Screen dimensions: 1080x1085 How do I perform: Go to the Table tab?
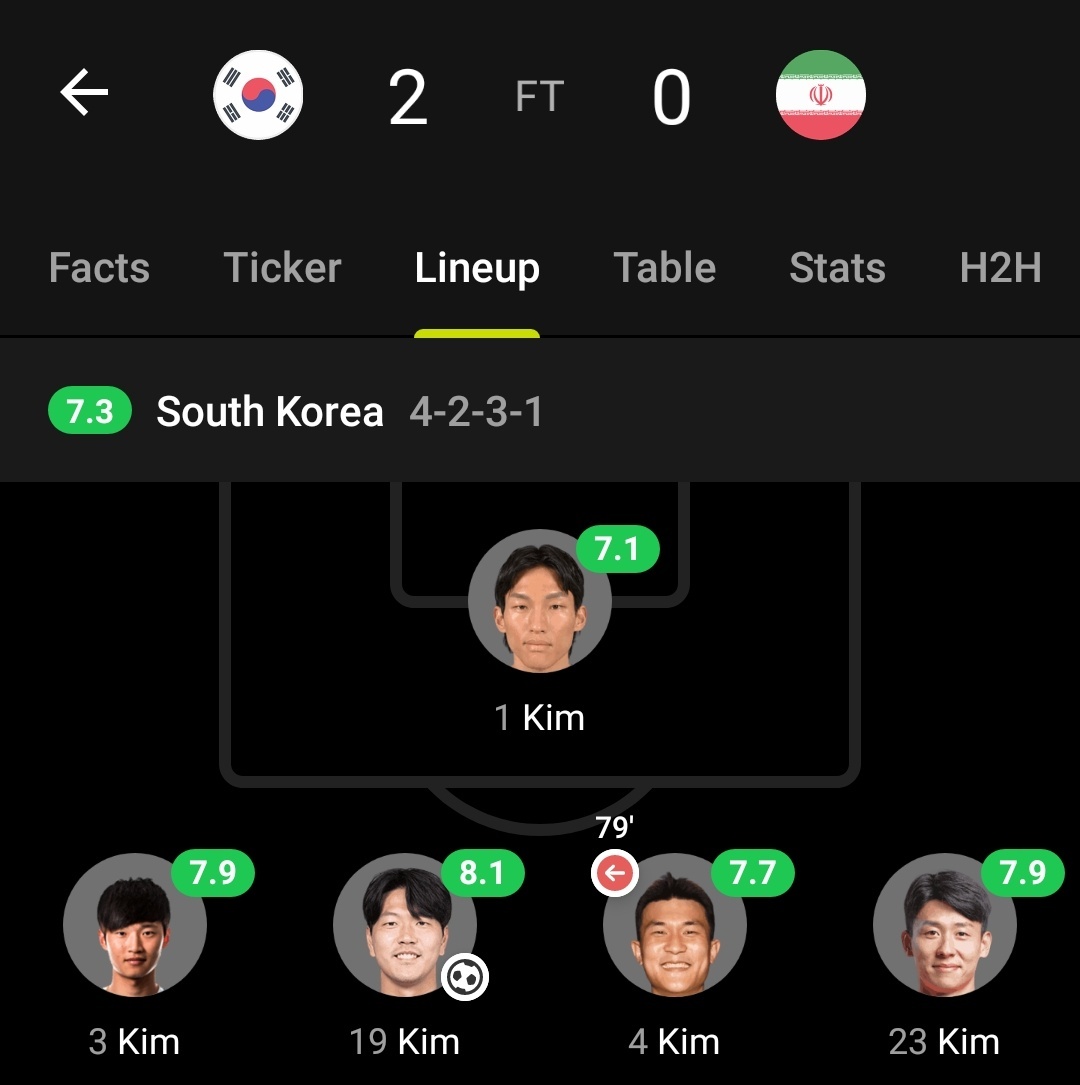(664, 268)
